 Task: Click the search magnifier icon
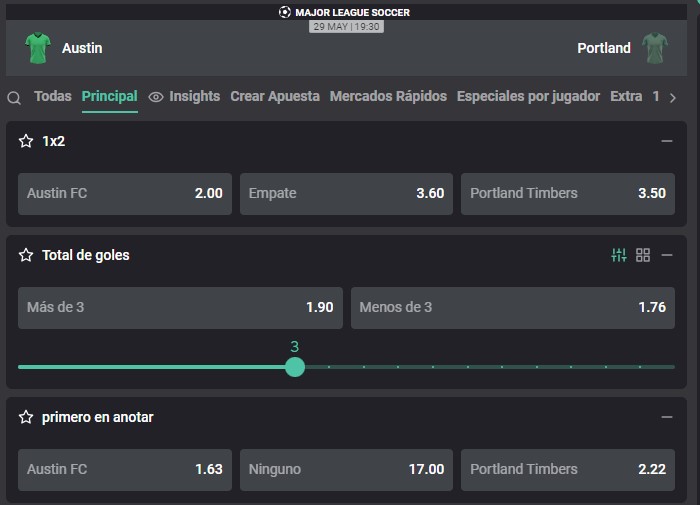pos(14,97)
